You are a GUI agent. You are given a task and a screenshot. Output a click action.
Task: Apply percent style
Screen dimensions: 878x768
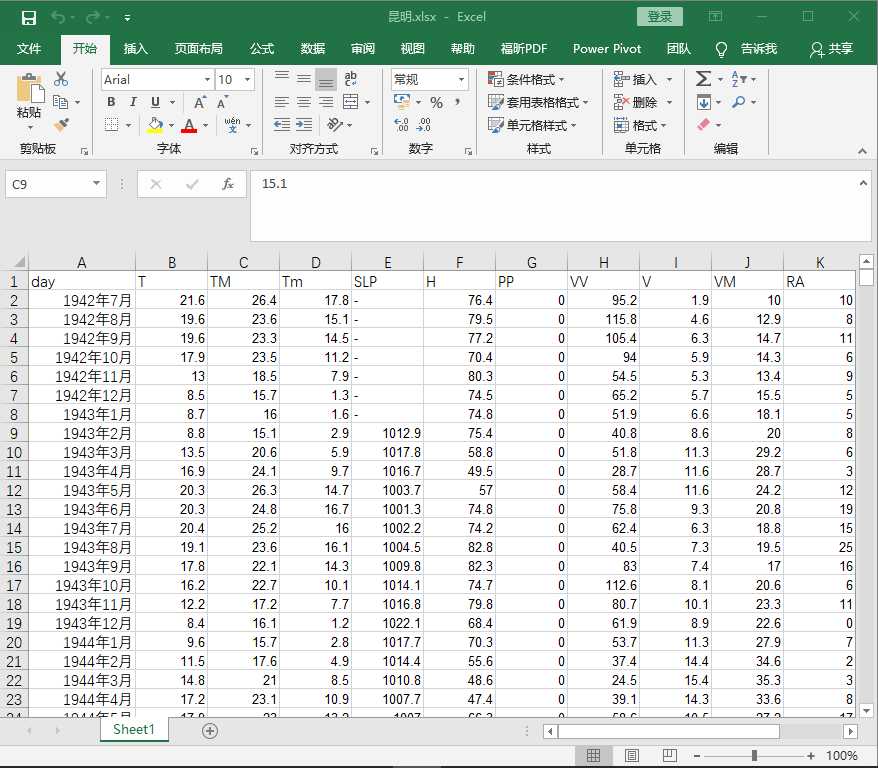436,102
